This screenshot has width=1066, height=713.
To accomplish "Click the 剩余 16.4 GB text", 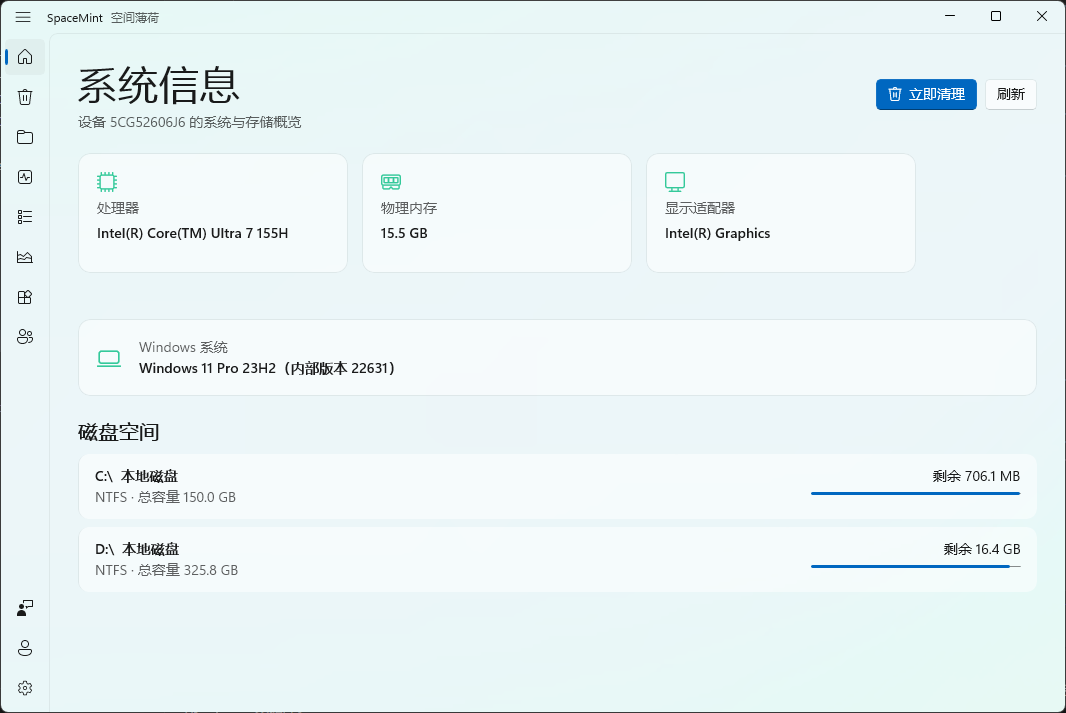I will (982, 549).
